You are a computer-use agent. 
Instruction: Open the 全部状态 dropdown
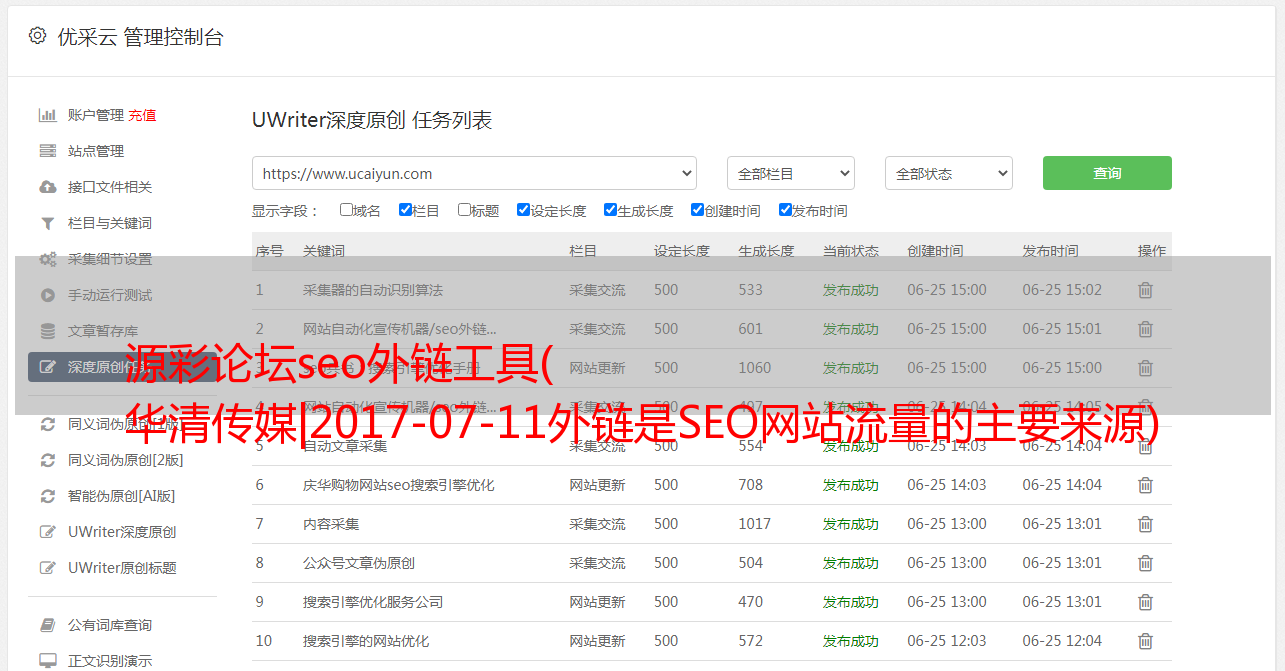(949, 173)
